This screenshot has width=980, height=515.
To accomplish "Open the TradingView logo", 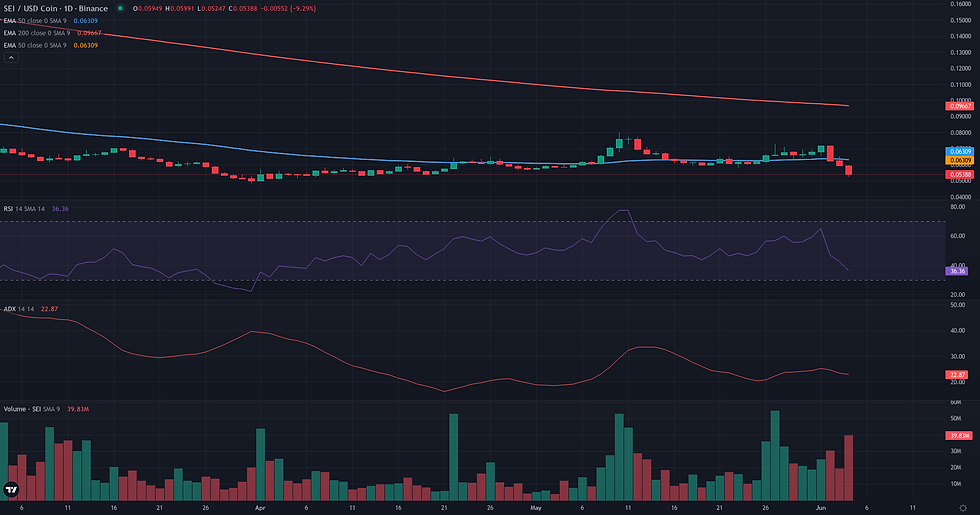I will coord(11,489).
